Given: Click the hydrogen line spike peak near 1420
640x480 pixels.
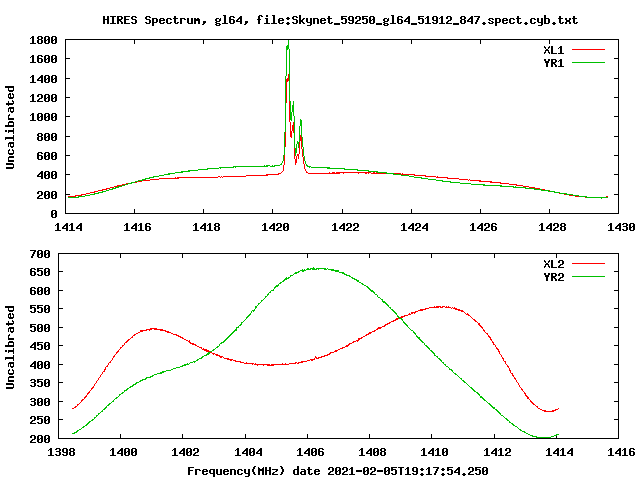Looking at the screenshot, I should point(288,42).
